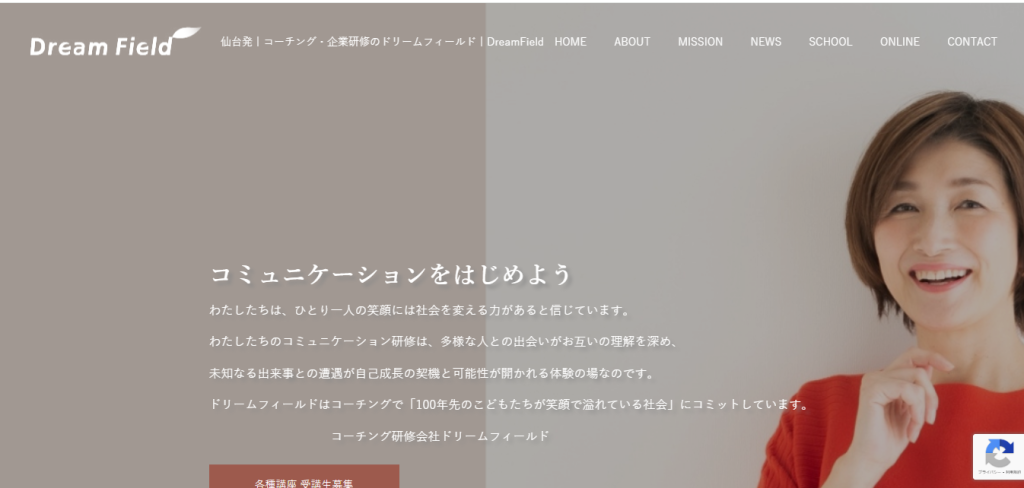Open the HOME menu item

click(570, 42)
